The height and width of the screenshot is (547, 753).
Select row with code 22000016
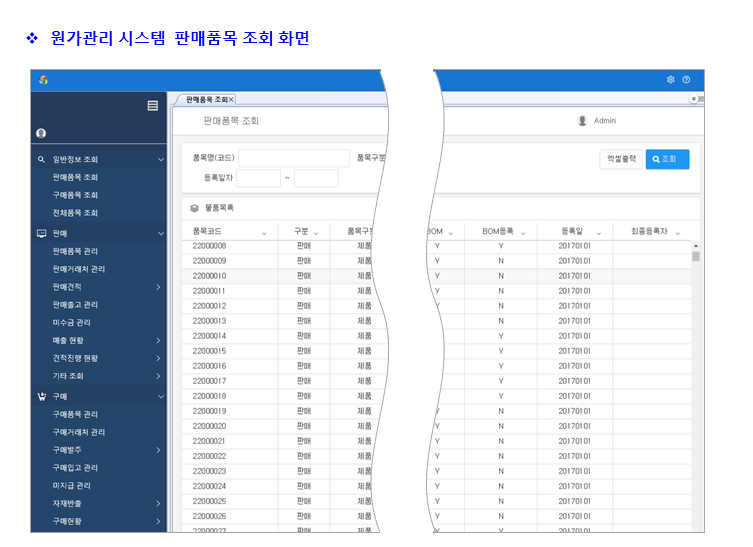tap(437, 366)
